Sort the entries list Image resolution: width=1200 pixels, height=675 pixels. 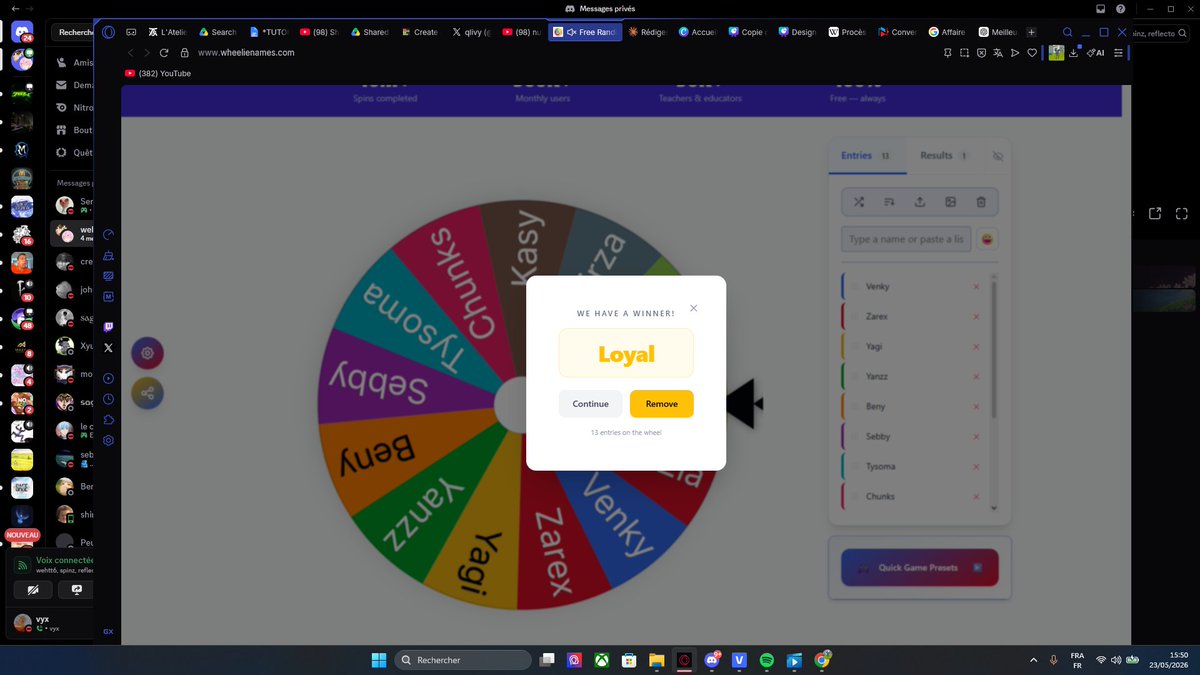[889, 202]
